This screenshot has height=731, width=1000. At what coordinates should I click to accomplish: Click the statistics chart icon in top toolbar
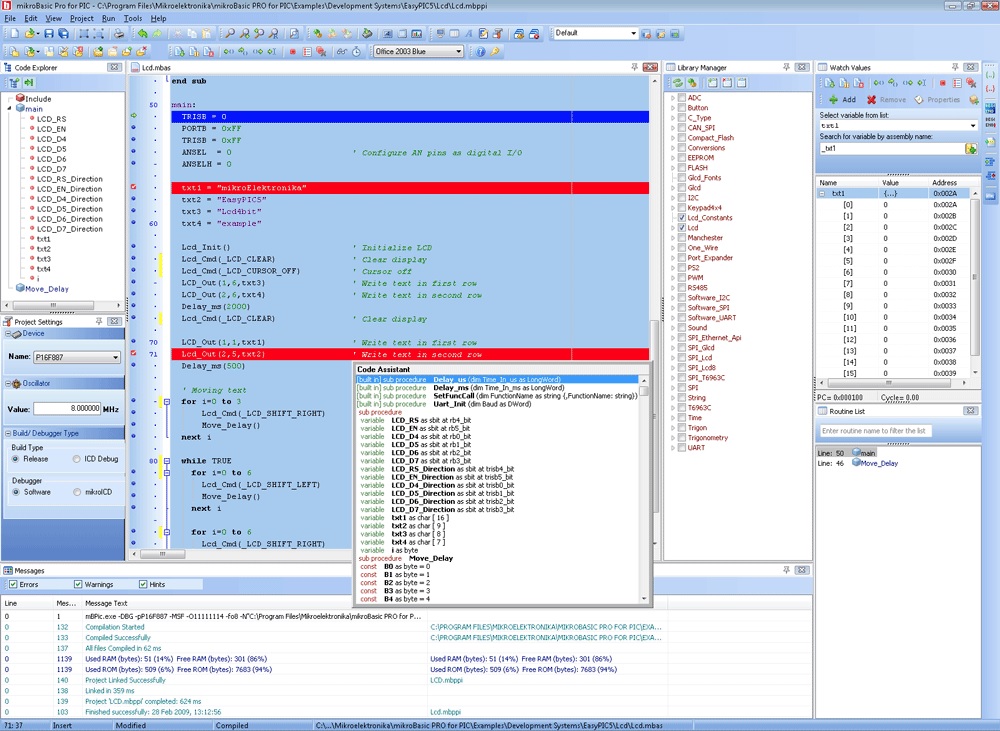(416, 33)
